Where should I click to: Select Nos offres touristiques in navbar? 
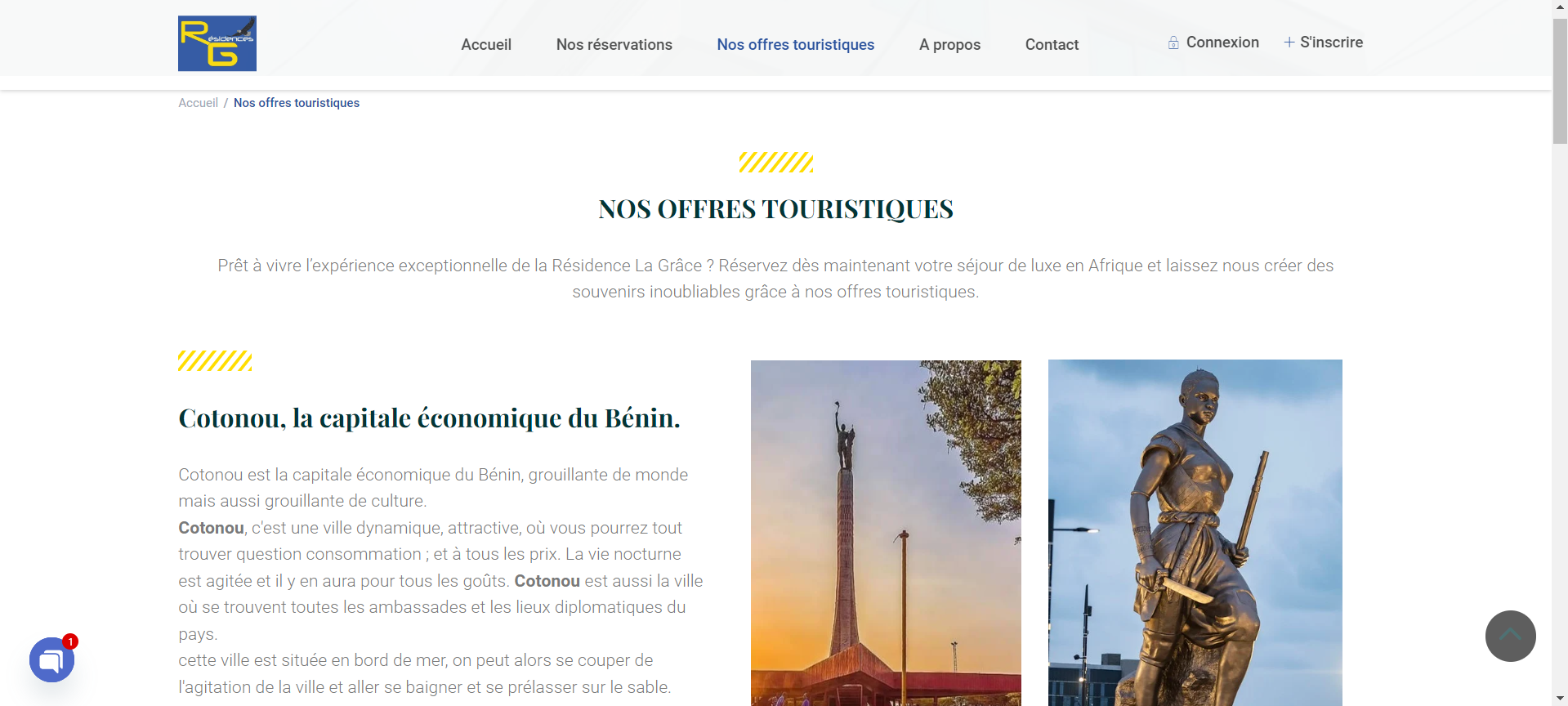click(795, 45)
